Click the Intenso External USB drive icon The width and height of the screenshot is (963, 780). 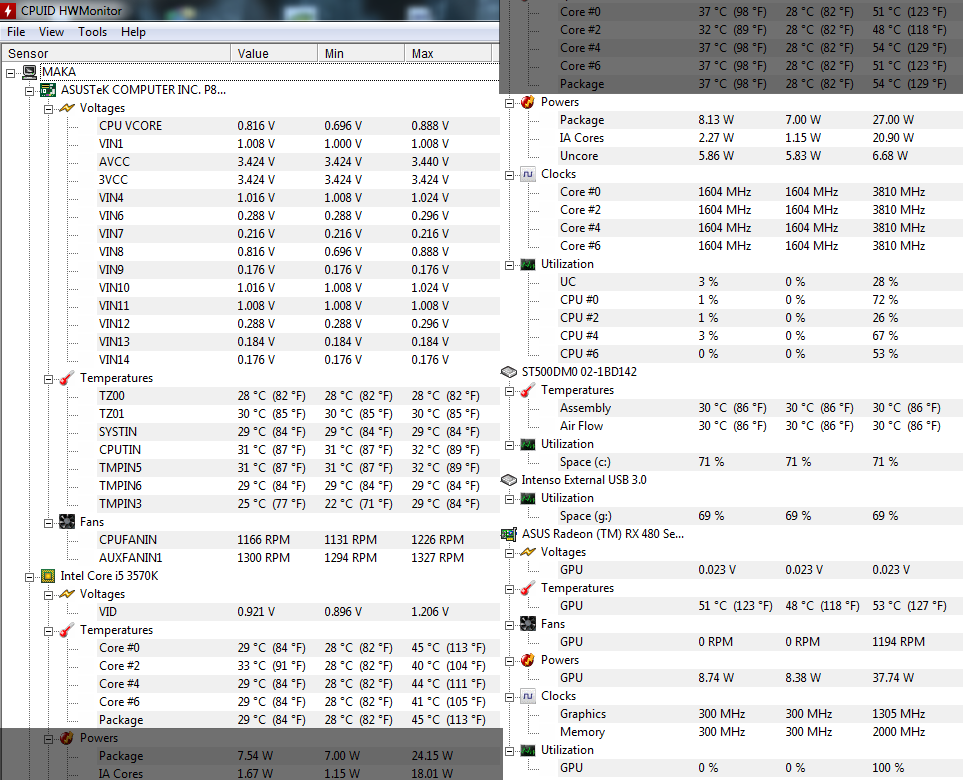pos(509,480)
